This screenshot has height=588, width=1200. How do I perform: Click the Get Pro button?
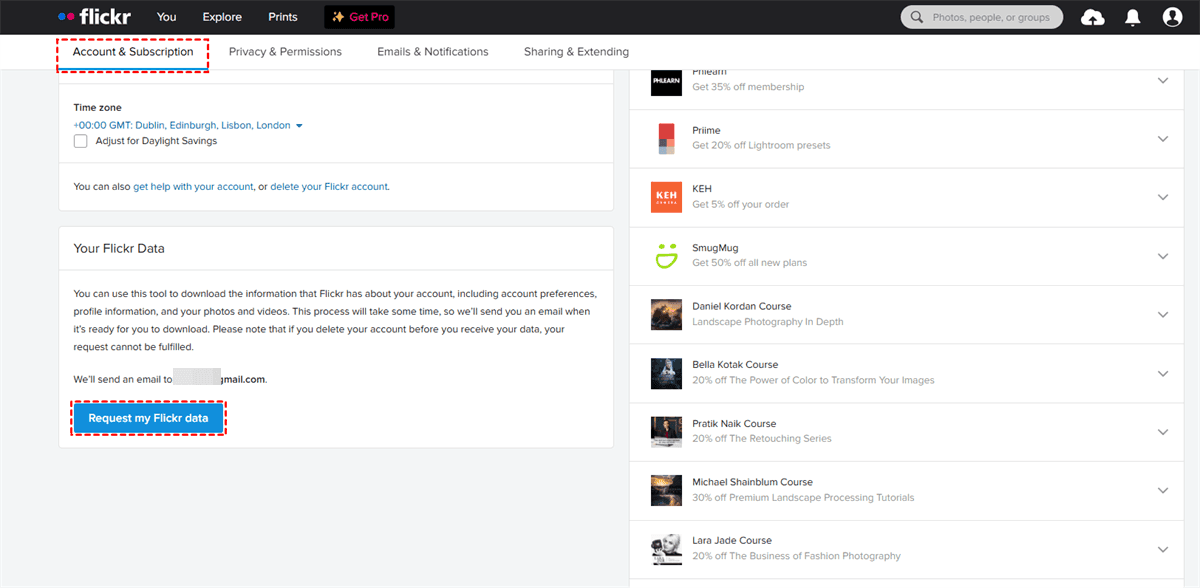tap(360, 17)
